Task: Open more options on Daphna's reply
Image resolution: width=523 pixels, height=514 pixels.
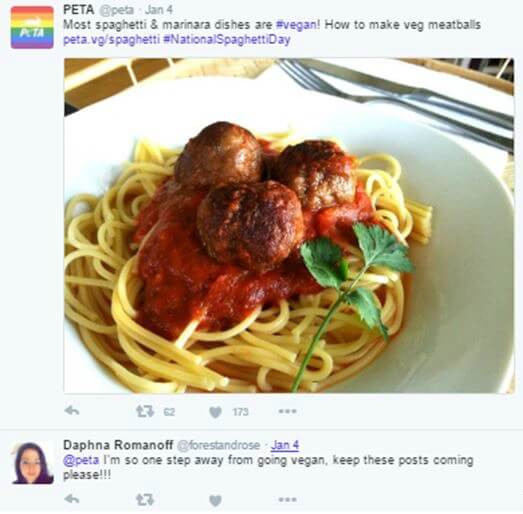Action: coord(288,499)
